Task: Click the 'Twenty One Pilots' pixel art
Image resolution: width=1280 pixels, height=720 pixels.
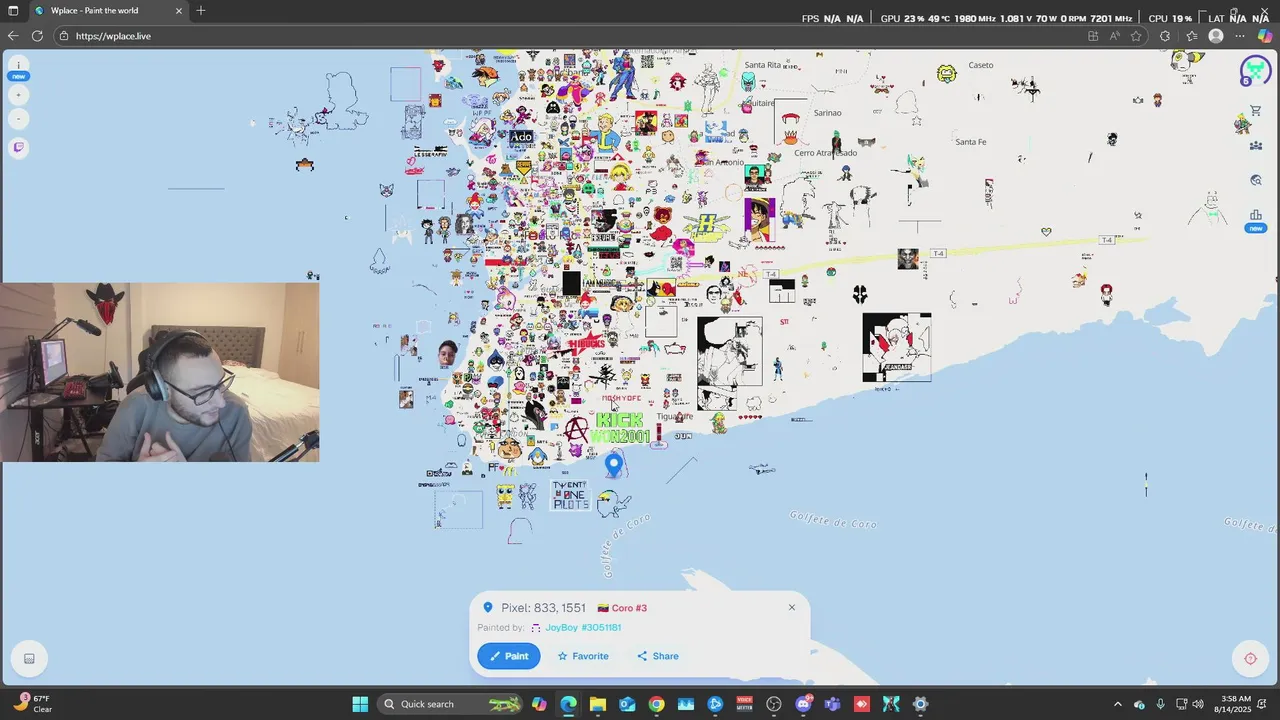Action: tap(571, 495)
